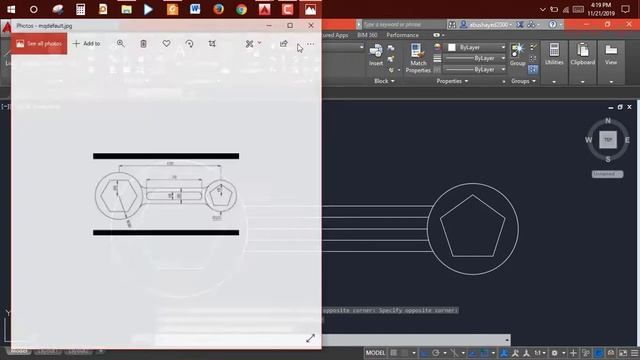The width and height of the screenshot is (640, 360).
Task: Click the Model layout tab at bottom left
Action: (x=19, y=351)
